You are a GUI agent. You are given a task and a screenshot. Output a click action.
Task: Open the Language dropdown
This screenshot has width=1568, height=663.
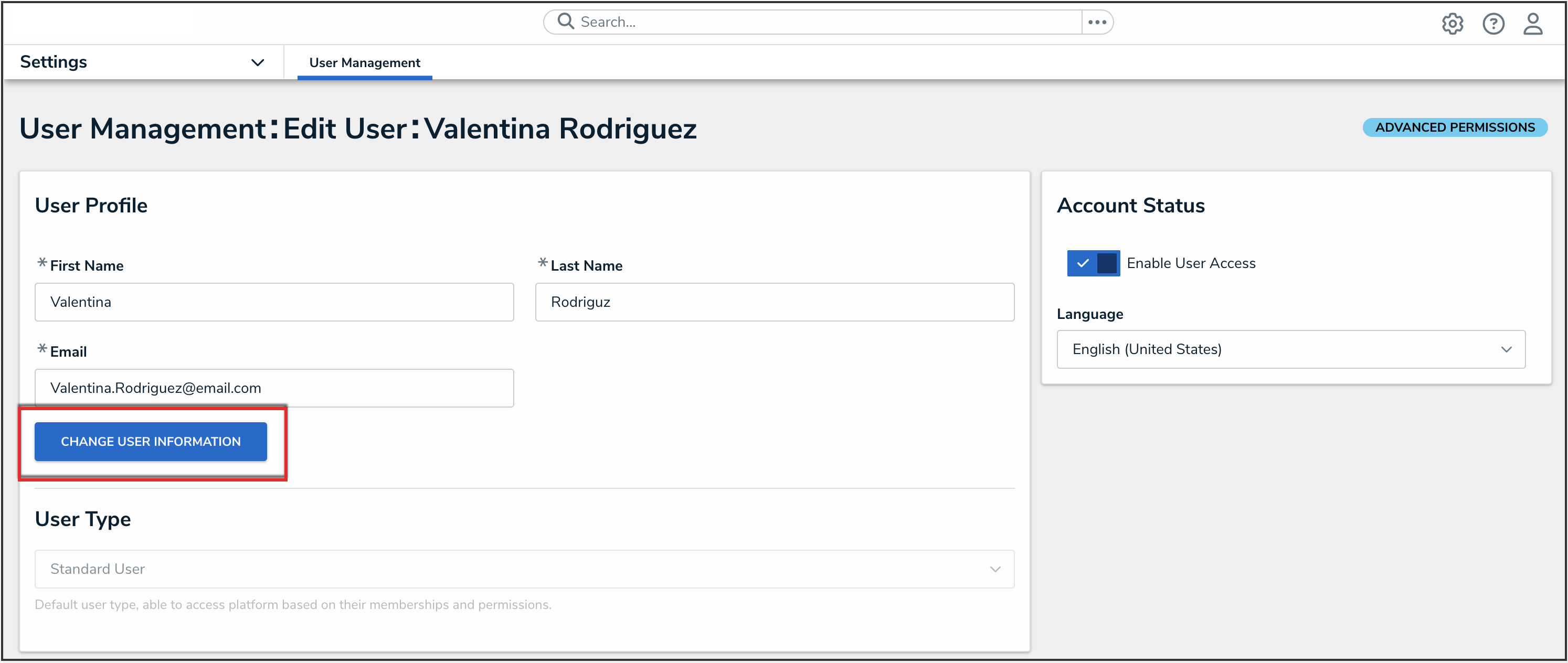pos(1290,349)
